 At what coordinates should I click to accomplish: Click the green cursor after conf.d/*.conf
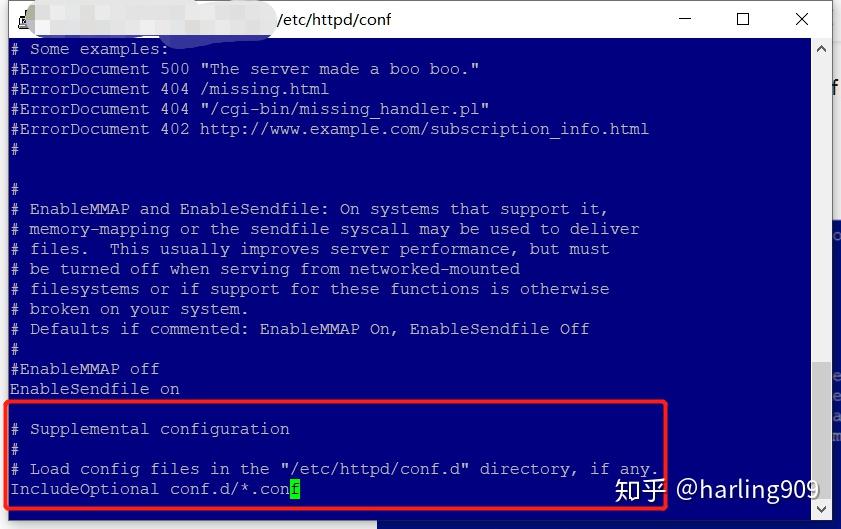coord(295,489)
